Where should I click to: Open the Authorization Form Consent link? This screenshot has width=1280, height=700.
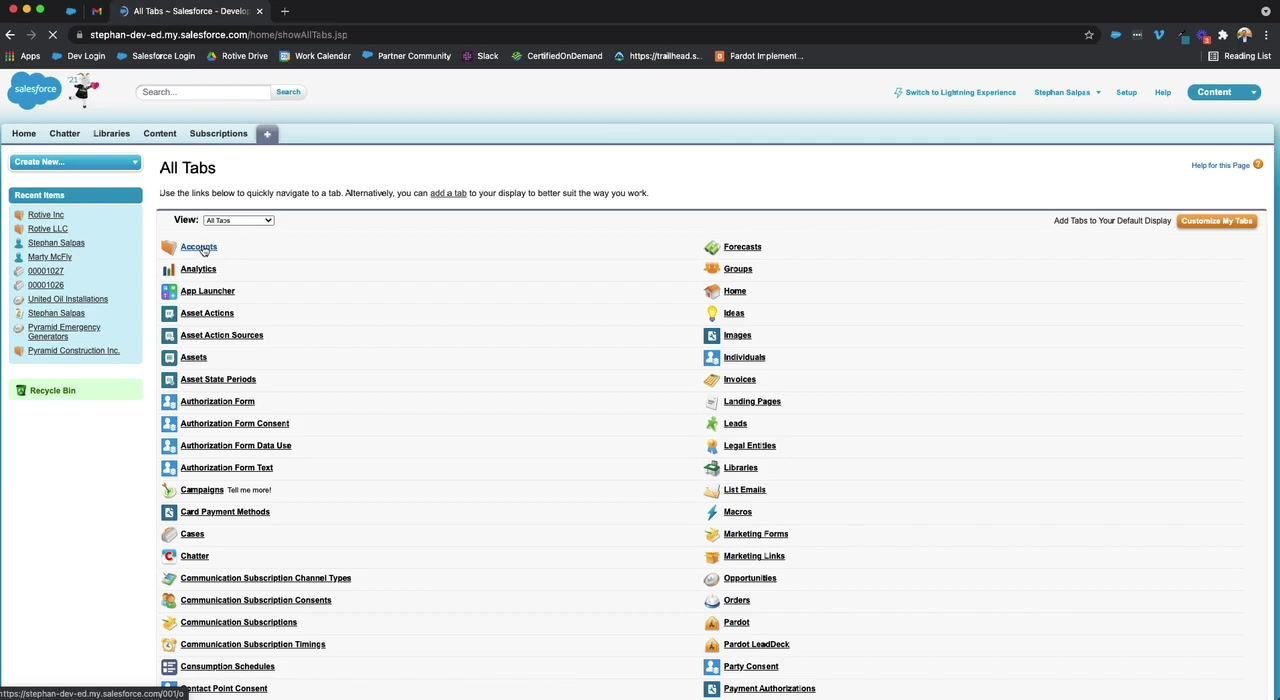pyautogui.click(x=235, y=424)
